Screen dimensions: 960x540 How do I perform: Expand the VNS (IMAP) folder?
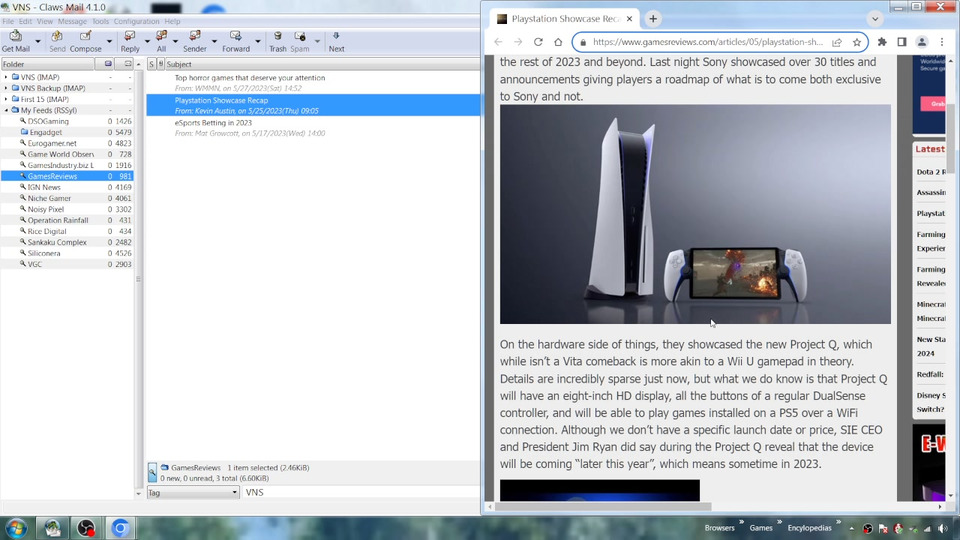tap(6, 77)
